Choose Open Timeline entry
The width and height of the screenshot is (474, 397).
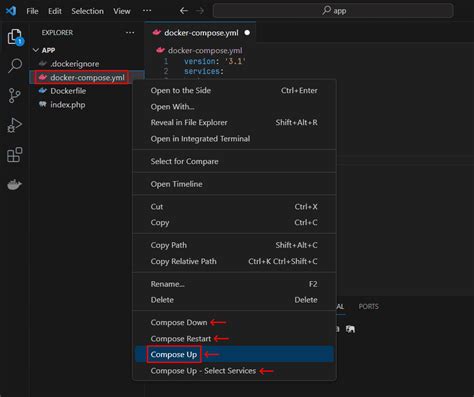234,184
